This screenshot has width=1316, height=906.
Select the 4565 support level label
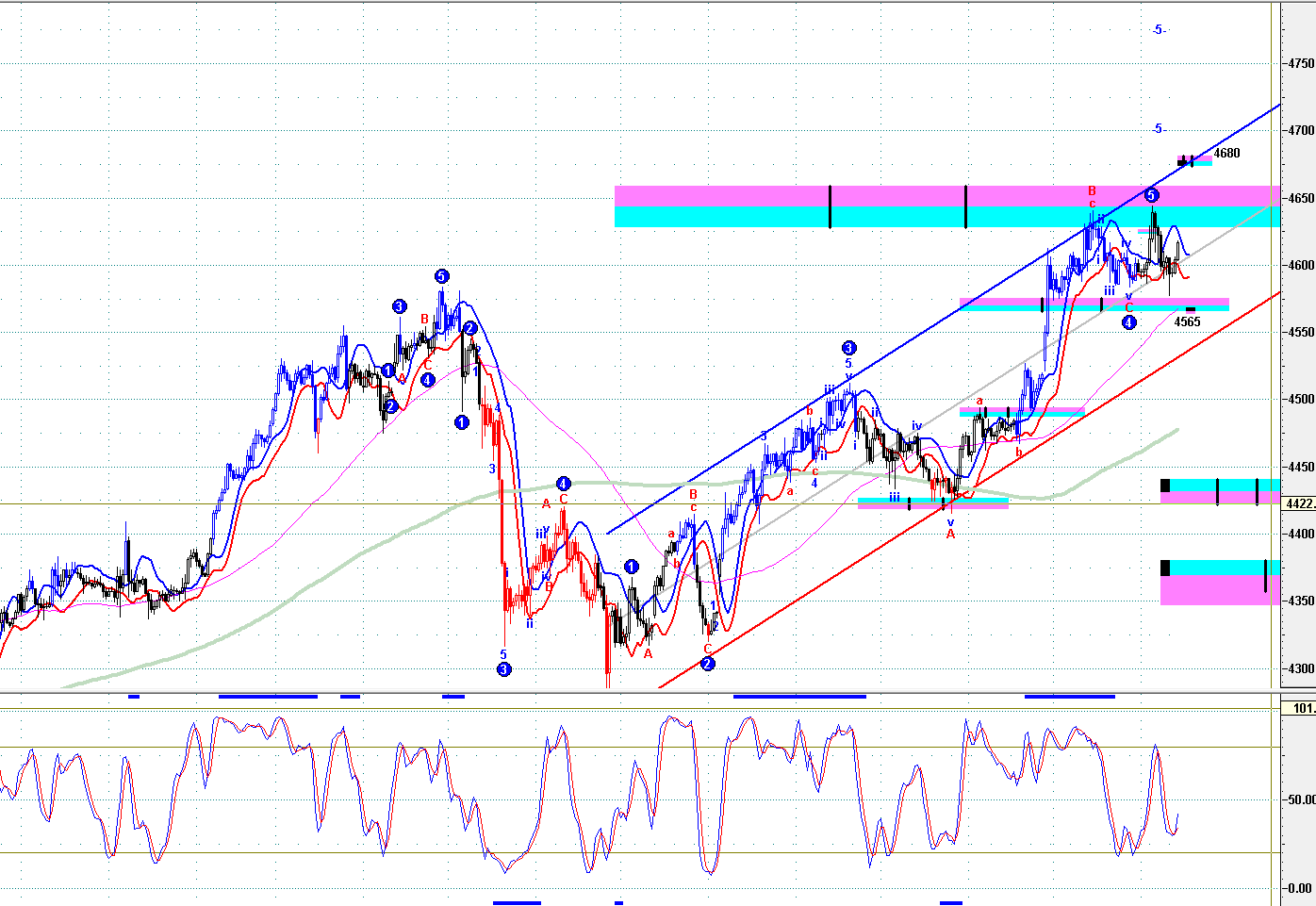(x=1187, y=321)
